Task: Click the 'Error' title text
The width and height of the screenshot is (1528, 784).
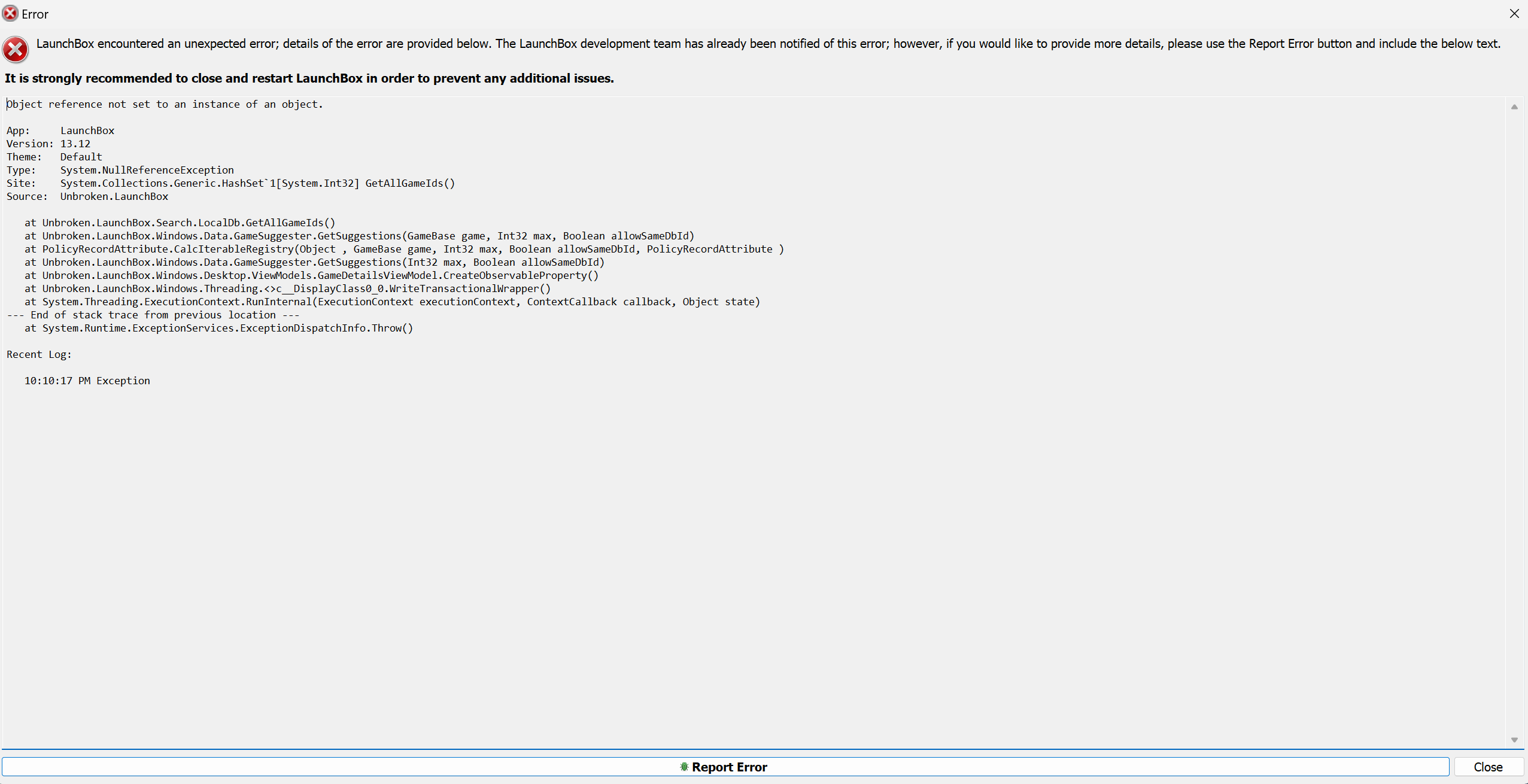Action: (x=35, y=14)
